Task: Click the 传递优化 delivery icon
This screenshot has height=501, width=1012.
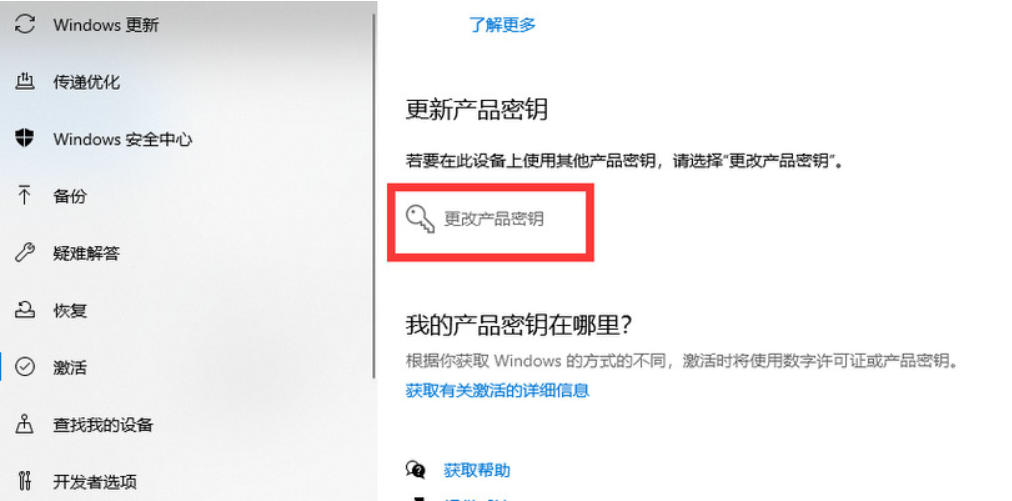Action: click(25, 82)
